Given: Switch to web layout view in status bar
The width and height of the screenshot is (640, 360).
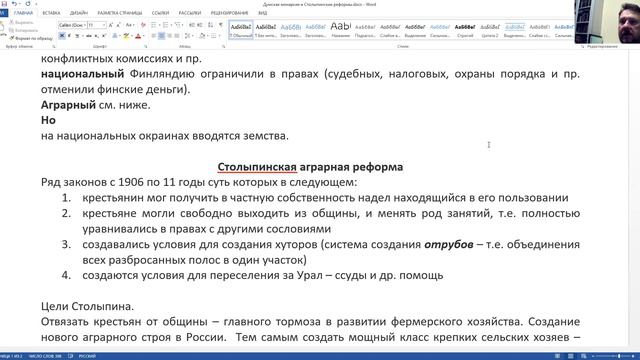Looking at the screenshot, I should [x=584, y=356].
